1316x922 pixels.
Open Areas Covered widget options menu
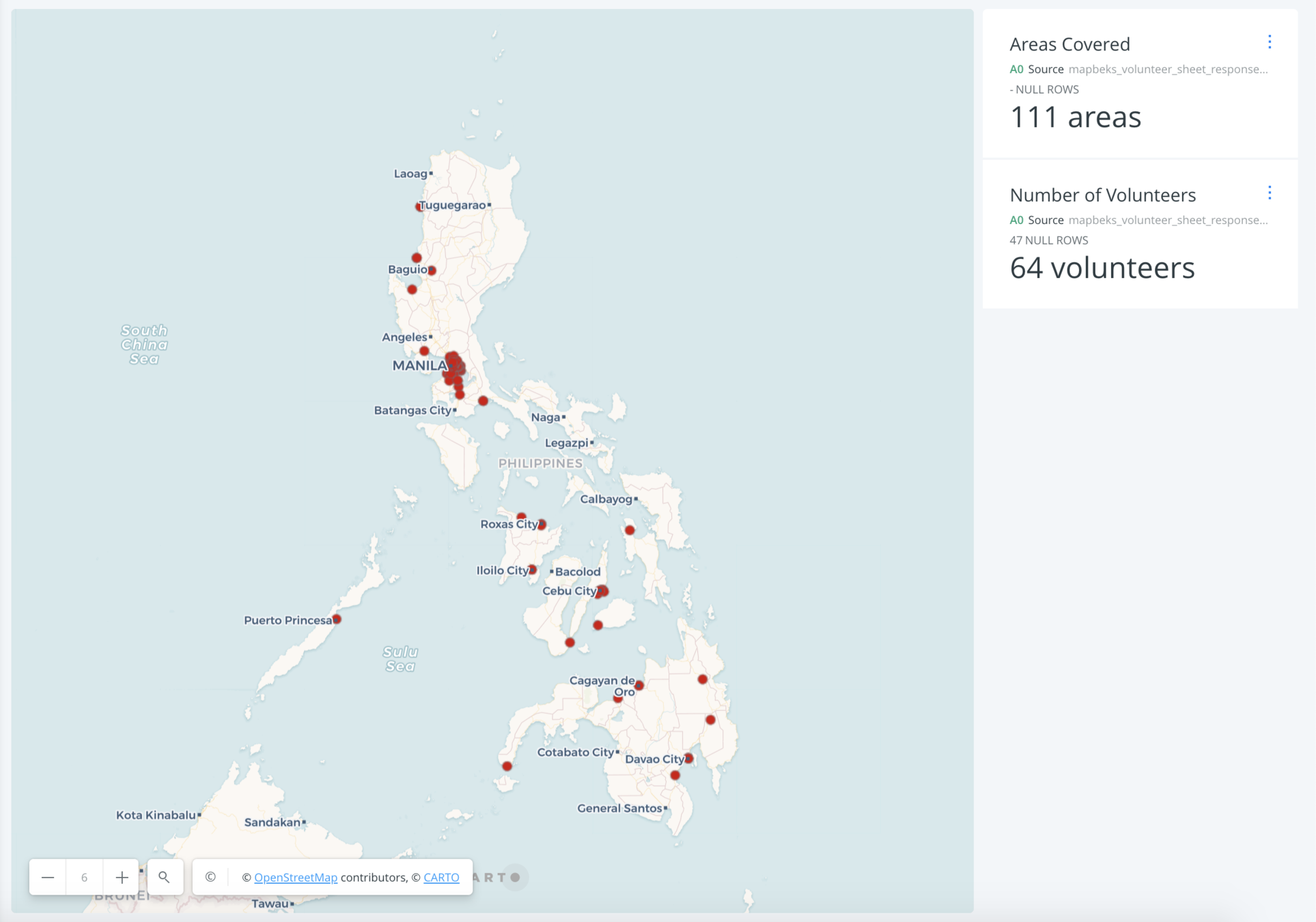tap(1270, 42)
